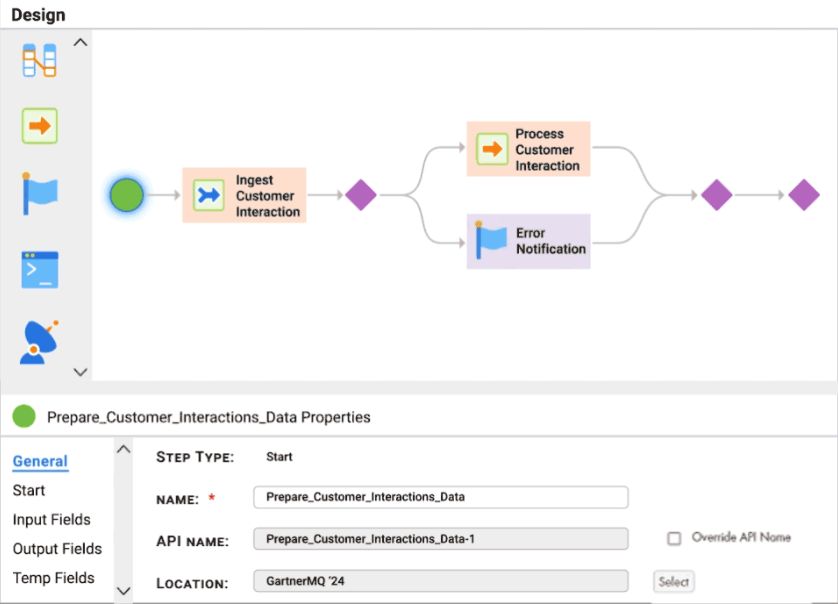838x604 pixels.
Task: Collapse palette with the up chevron
Action: 80,42
